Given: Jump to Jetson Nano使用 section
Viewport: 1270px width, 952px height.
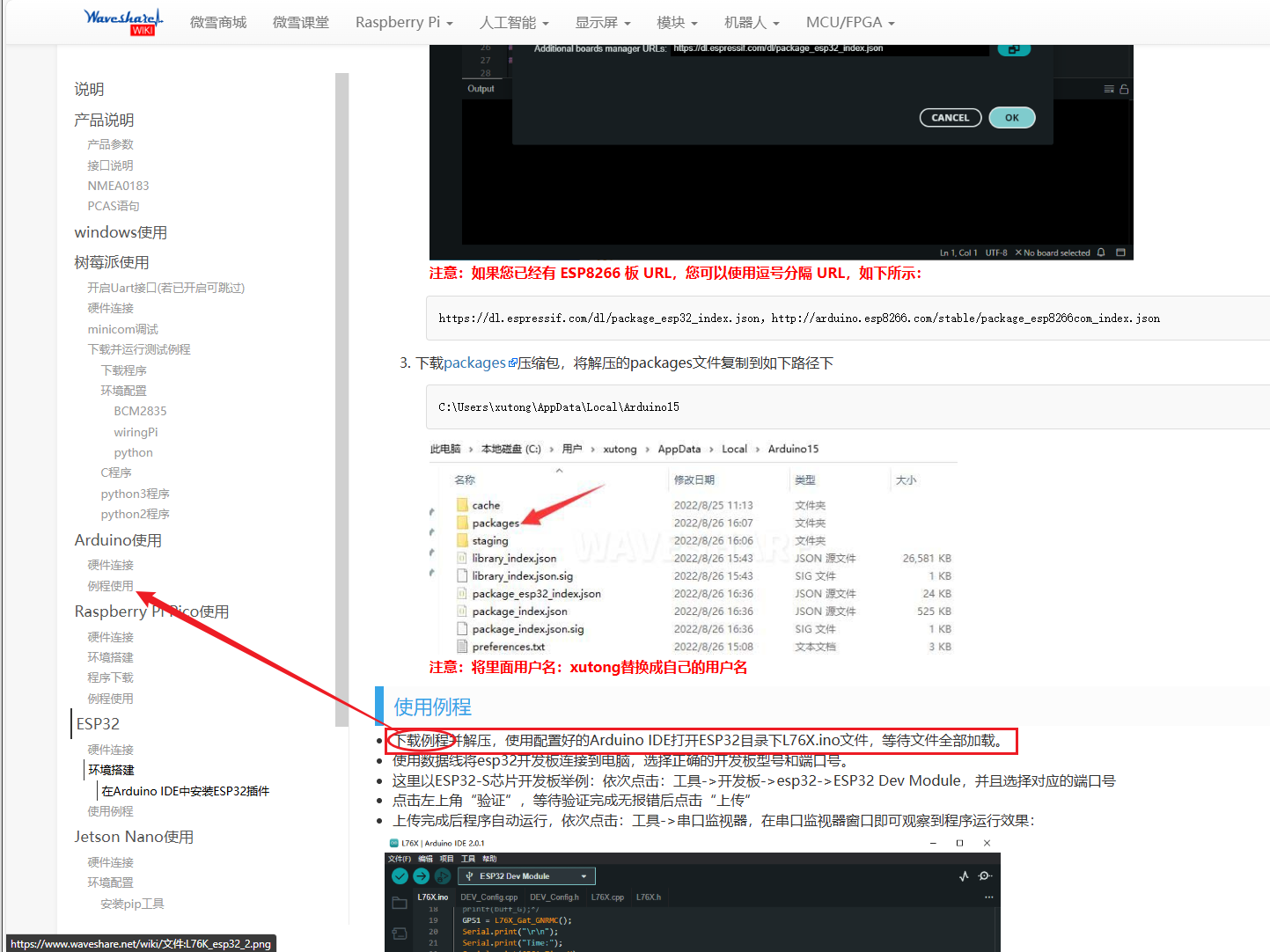Looking at the screenshot, I should coord(134,837).
